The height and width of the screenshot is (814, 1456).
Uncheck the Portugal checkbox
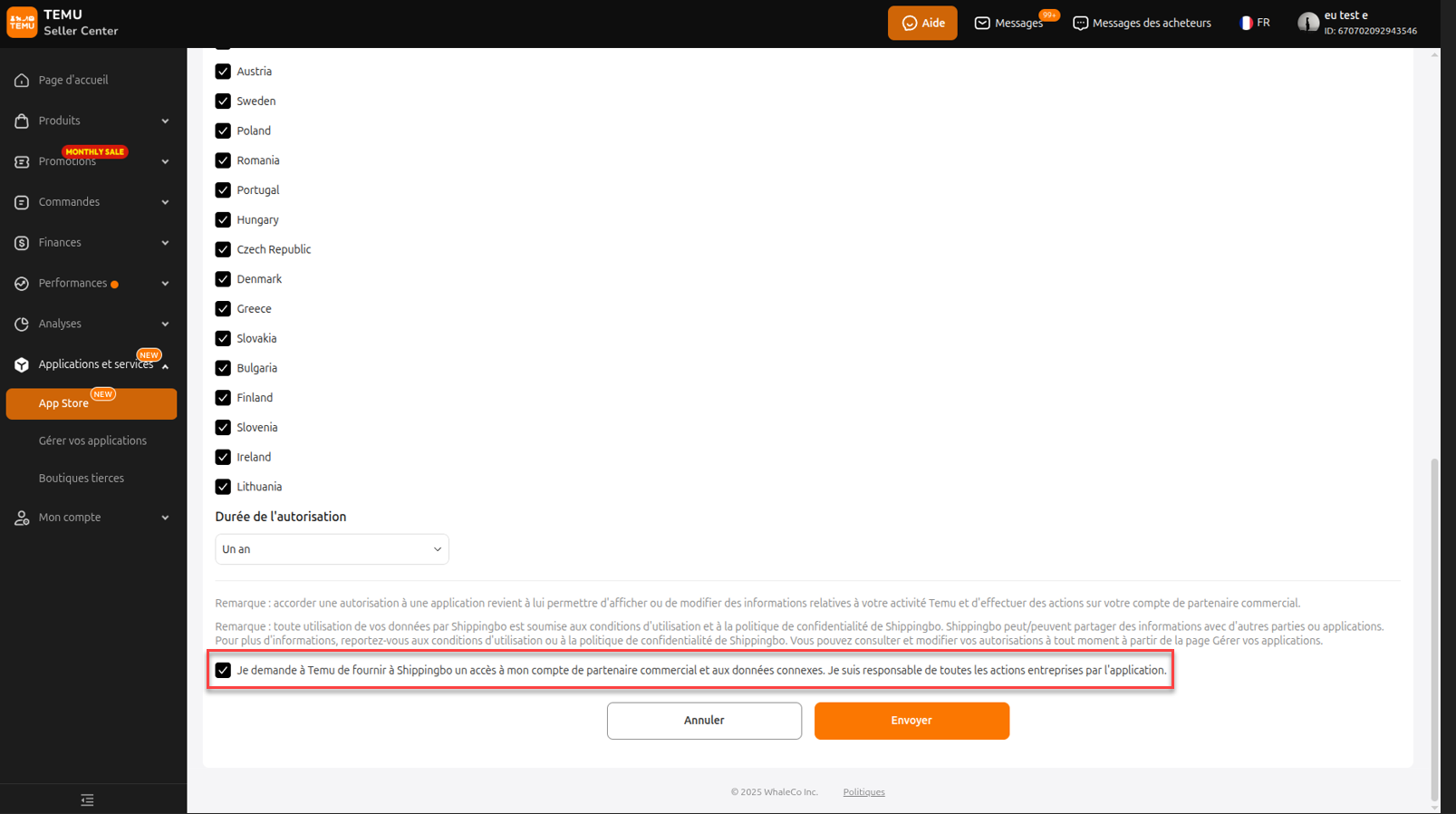click(223, 190)
